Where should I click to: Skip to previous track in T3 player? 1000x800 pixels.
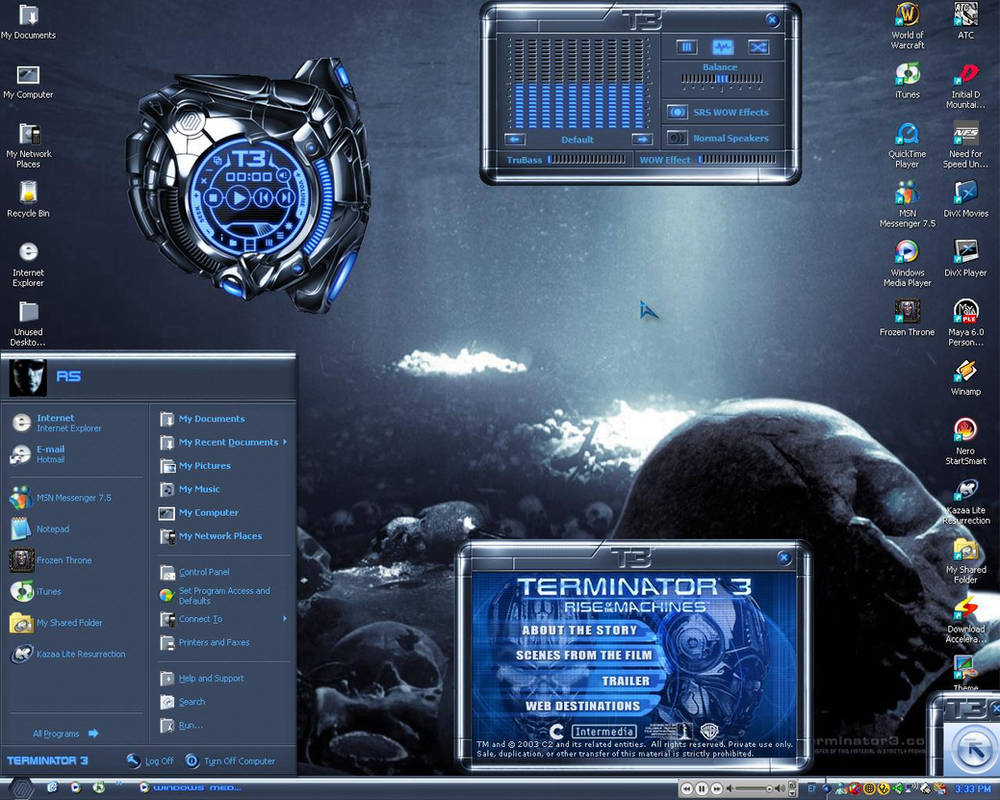(x=263, y=198)
